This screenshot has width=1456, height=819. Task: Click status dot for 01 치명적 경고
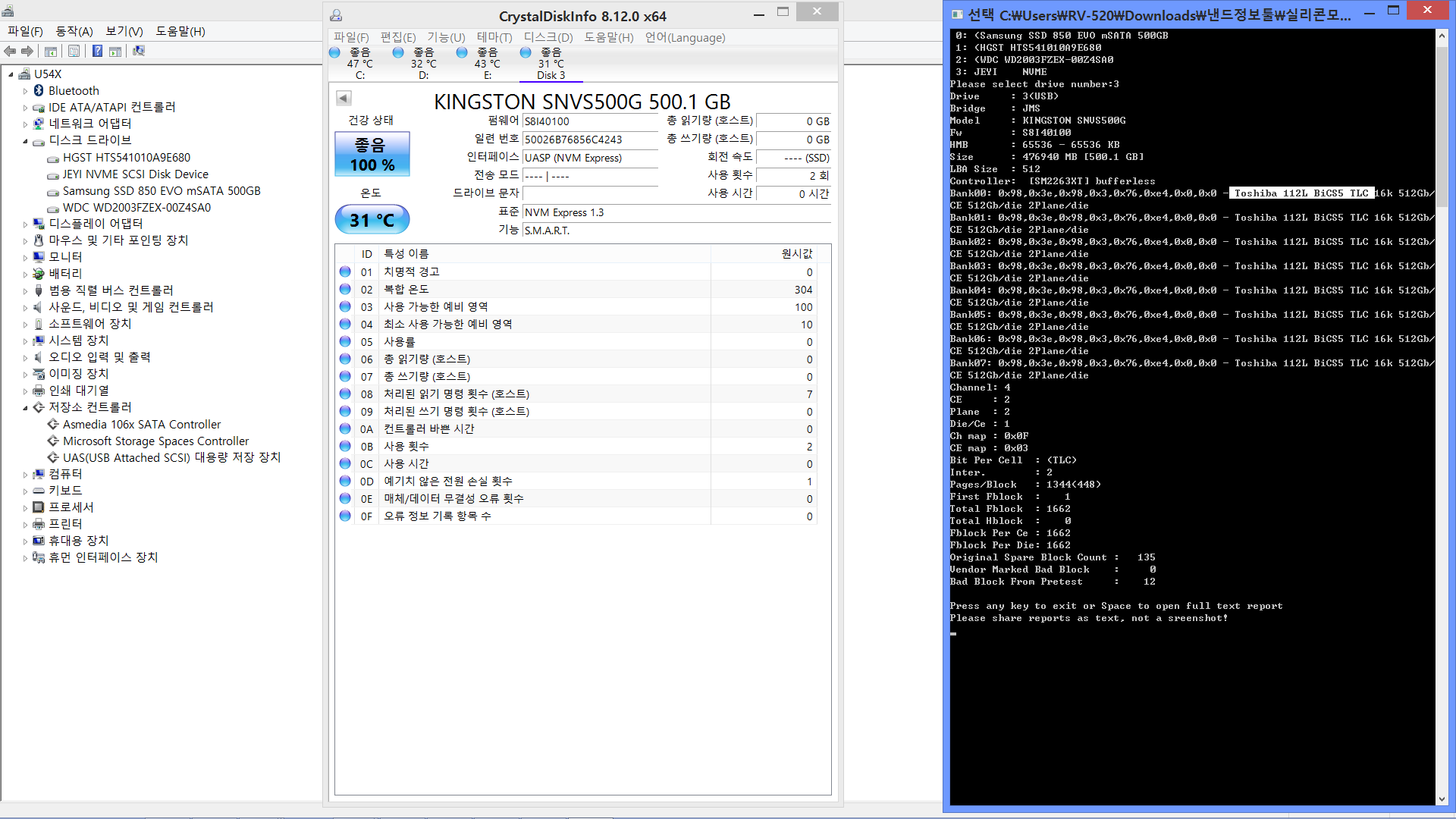point(345,271)
